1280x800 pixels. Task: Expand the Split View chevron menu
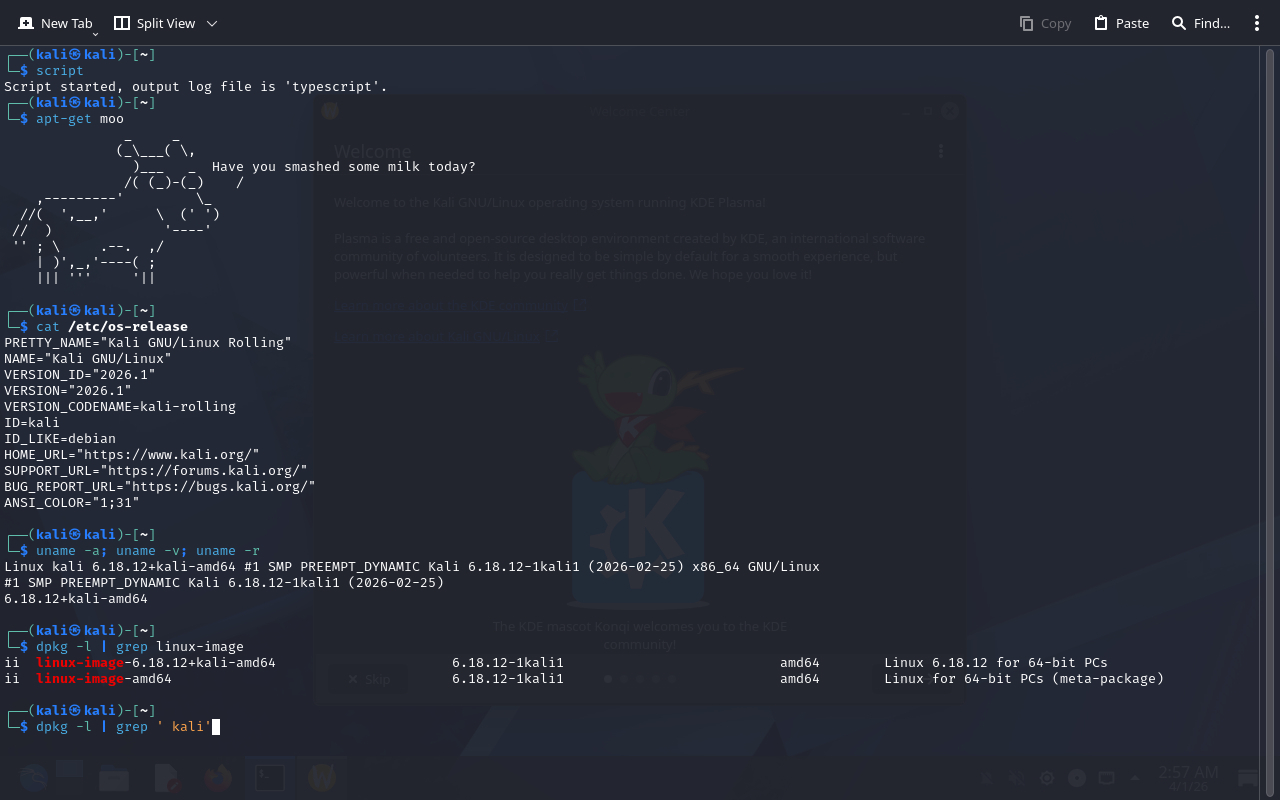coord(211,23)
